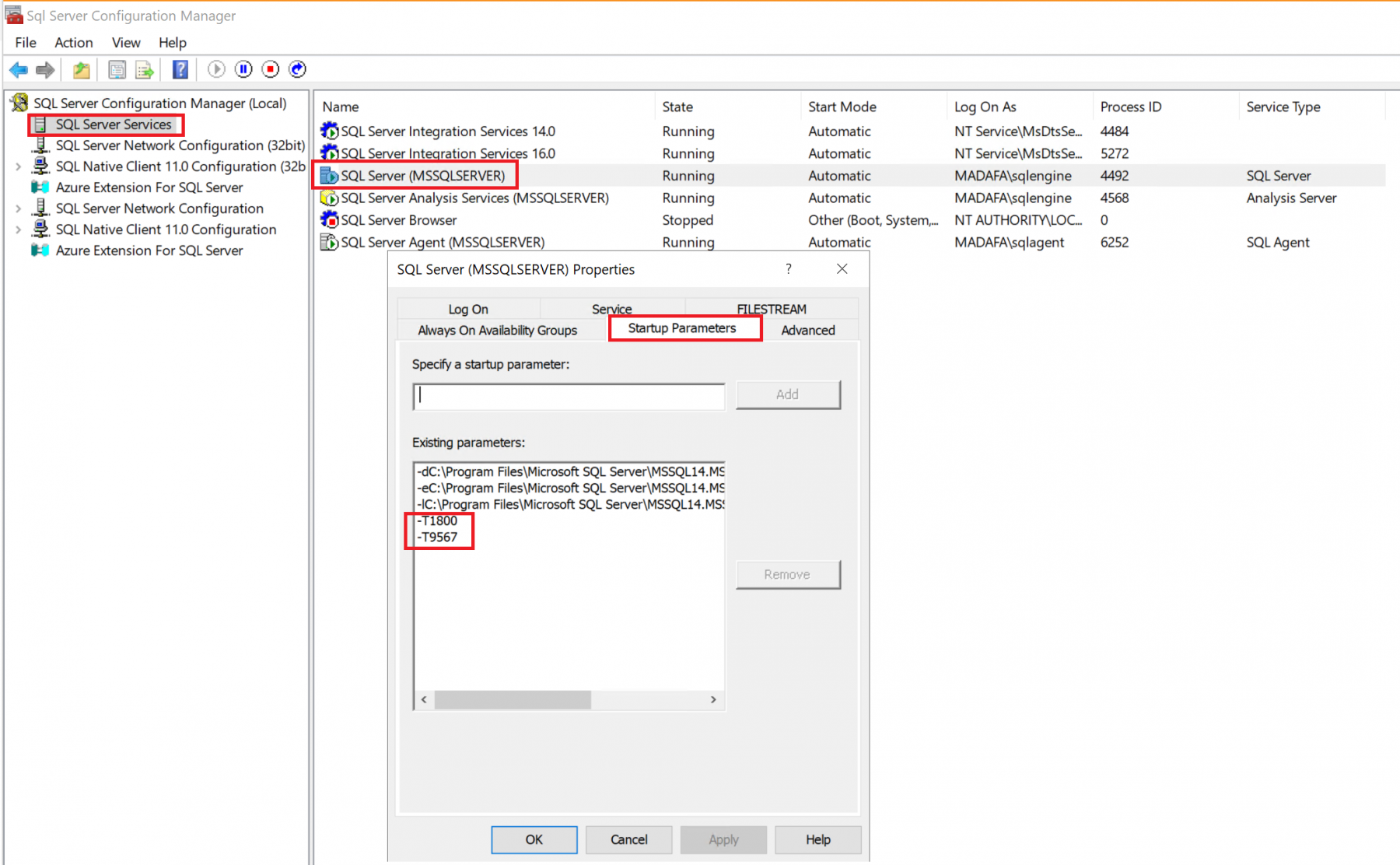Switch to the Advanced tab

(x=808, y=331)
